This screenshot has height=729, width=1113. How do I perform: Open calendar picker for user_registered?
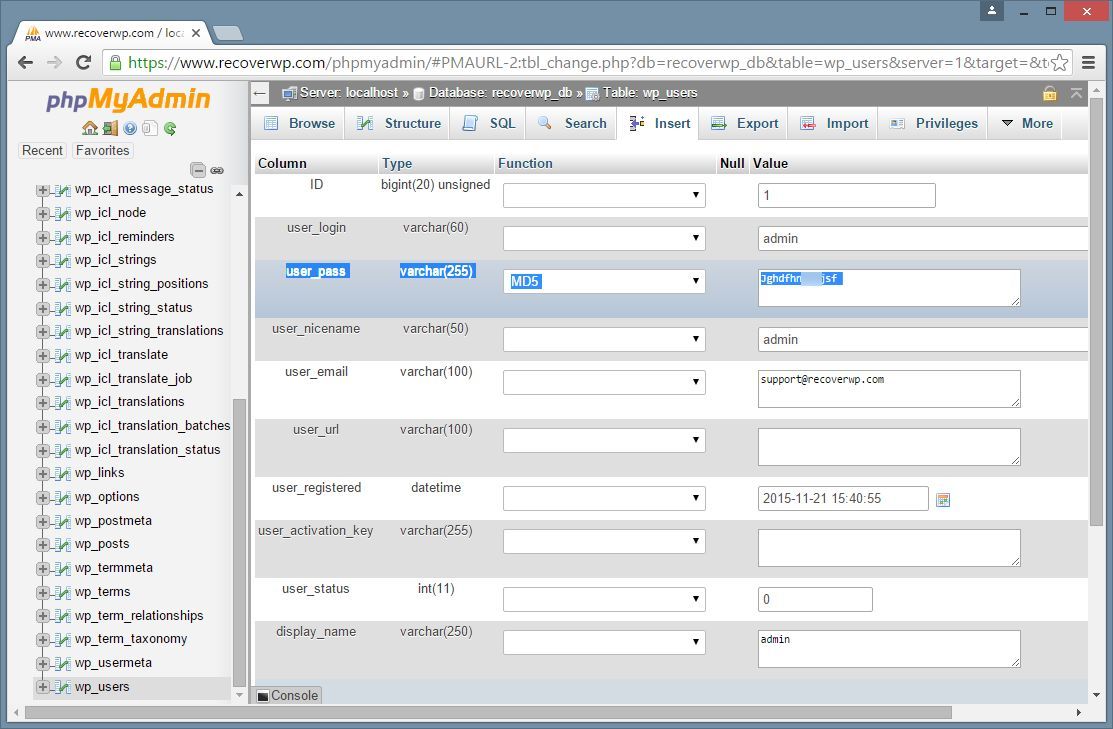[943, 500]
